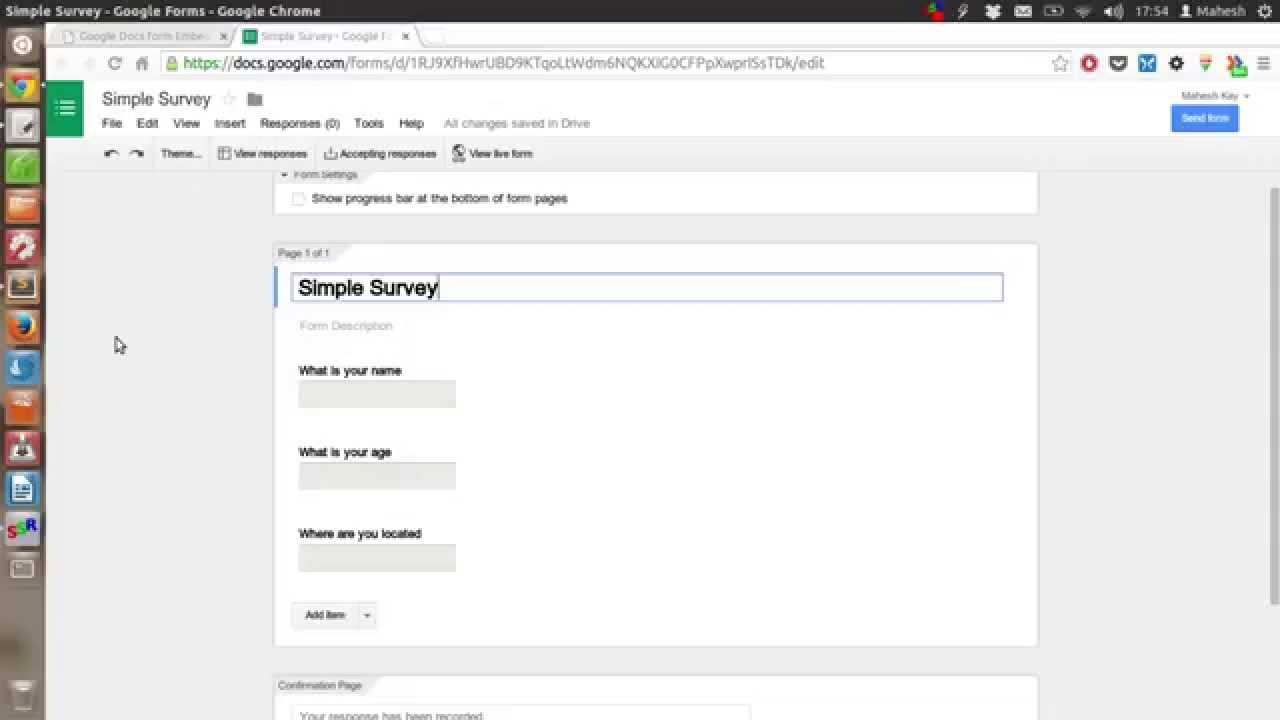Launch Google Chrome from the dock

[22, 86]
